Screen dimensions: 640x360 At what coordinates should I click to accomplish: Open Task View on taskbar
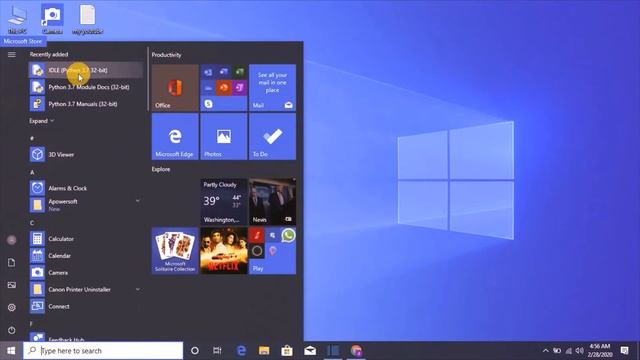pos(217,351)
